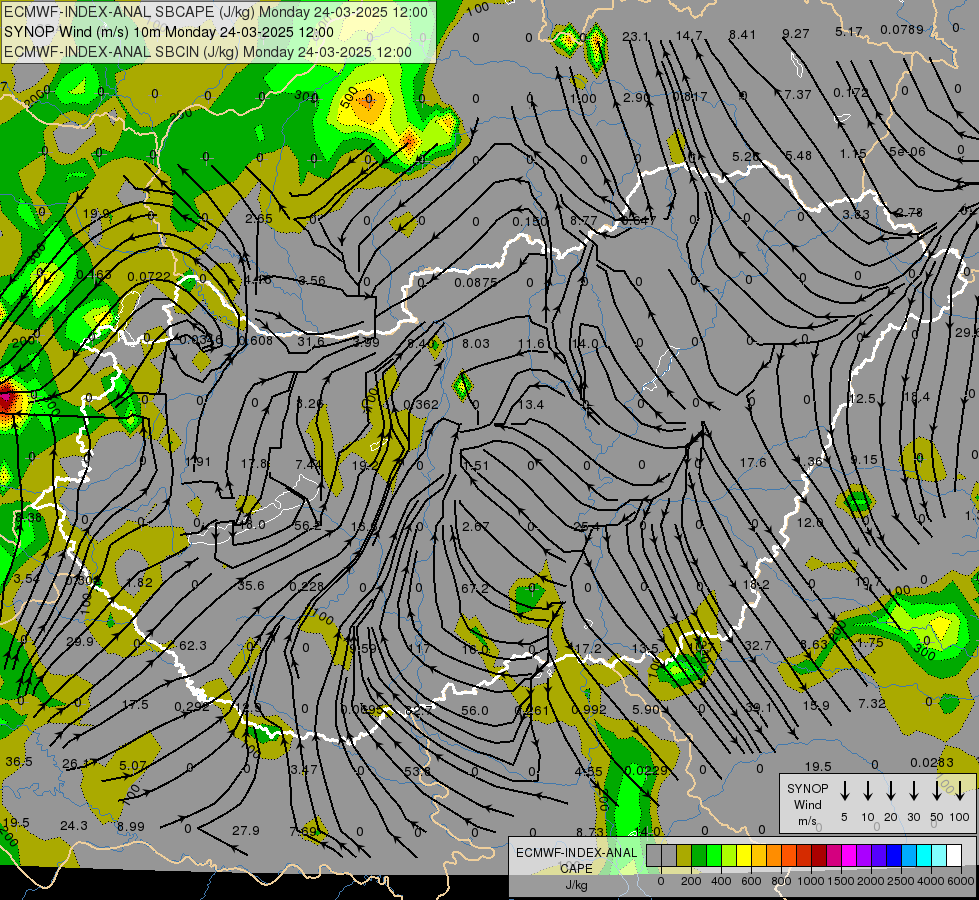979x900 pixels.
Task: Click the J/kg unit label in the legend
Action: [x=576, y=885]
